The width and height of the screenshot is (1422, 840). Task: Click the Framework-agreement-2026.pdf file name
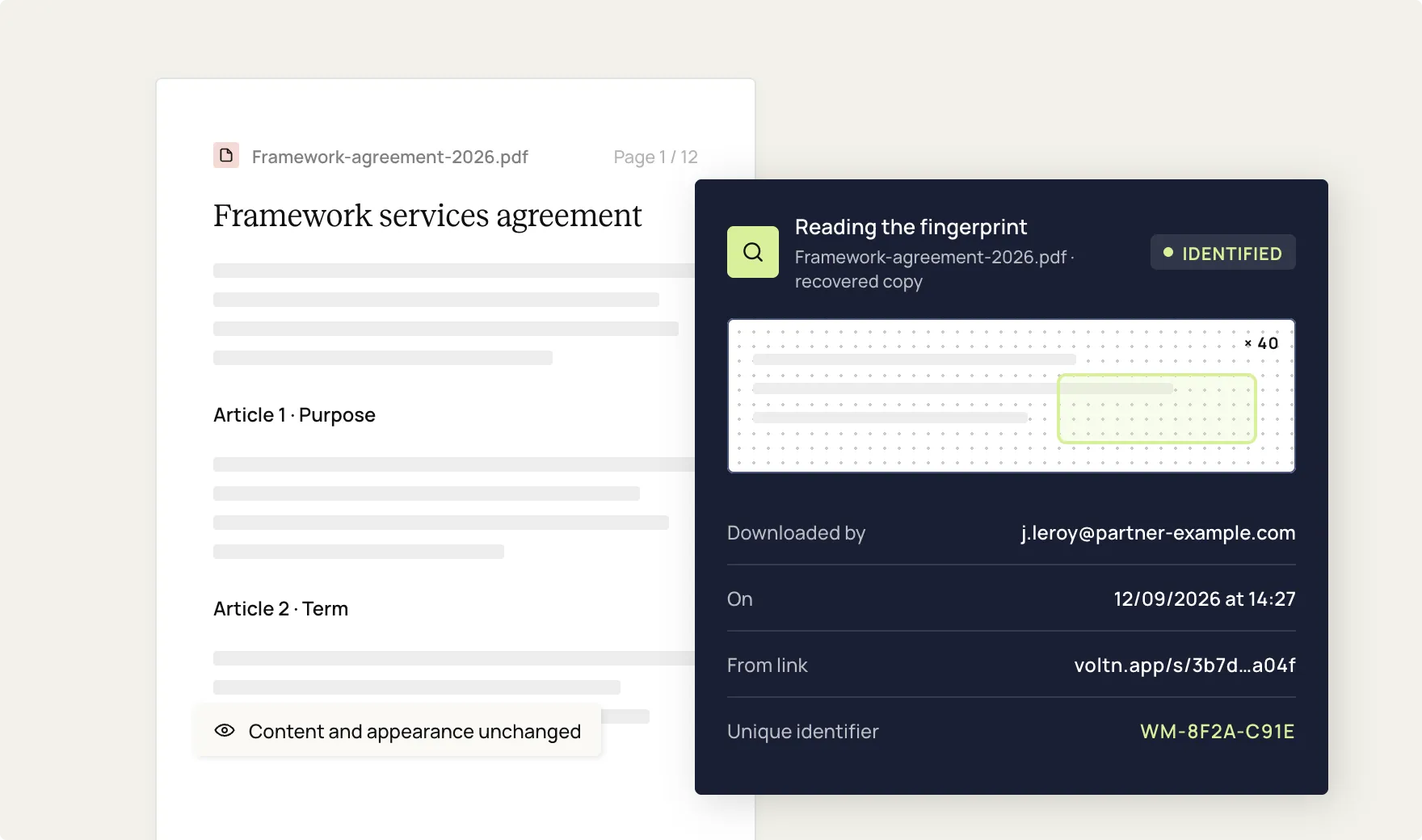(389, 157)
